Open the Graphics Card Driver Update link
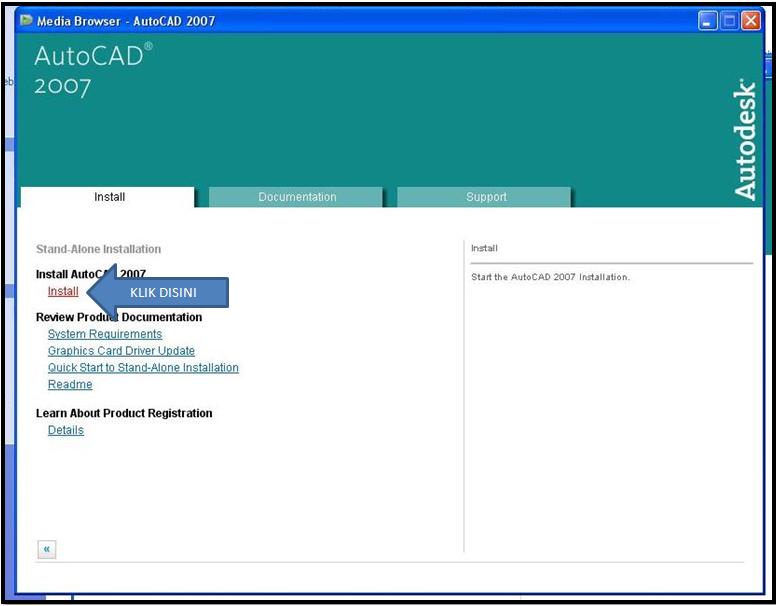This screenshot has height=606, width=776. [x=121, y=351]
